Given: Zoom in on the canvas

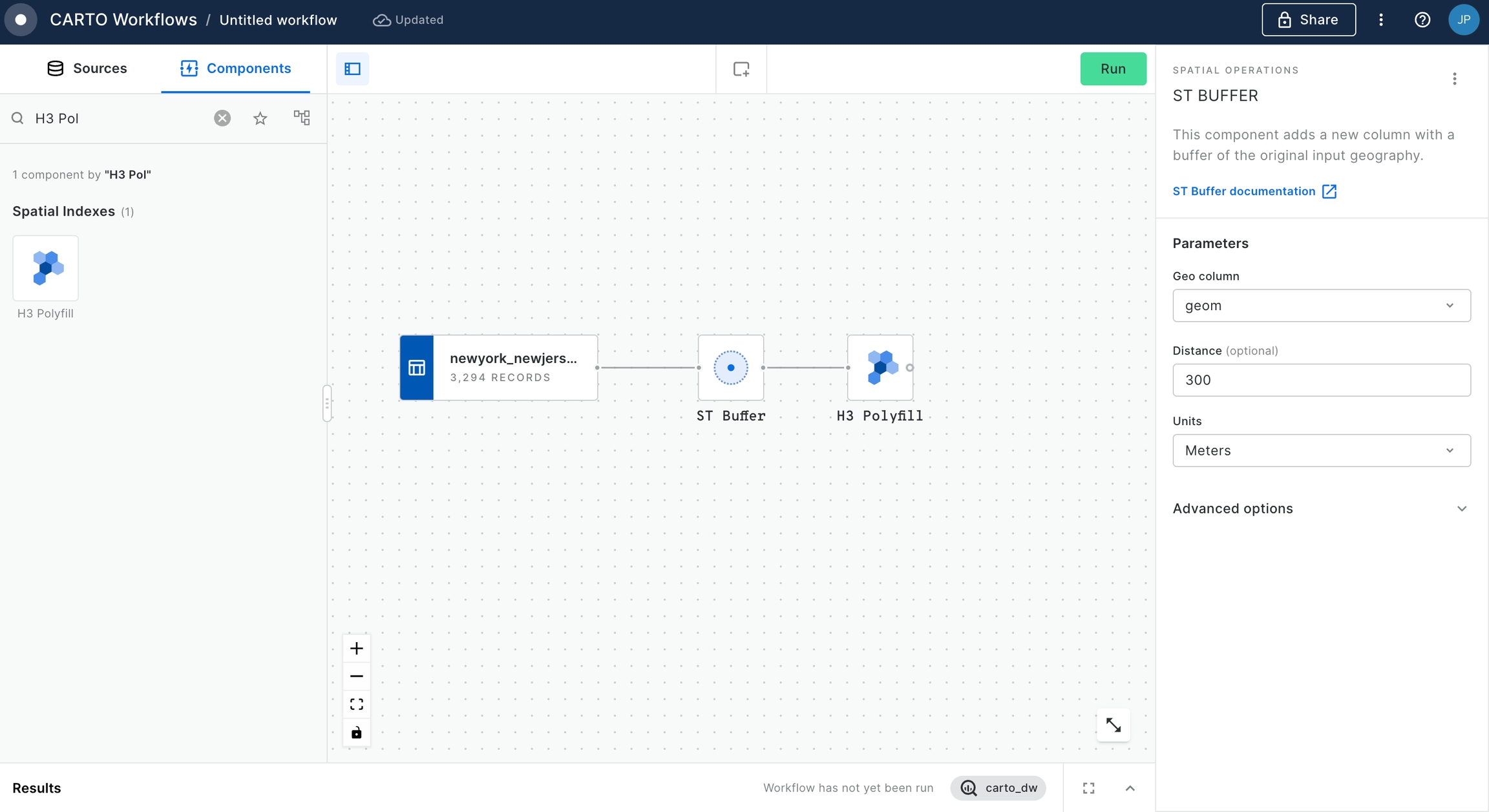Looking at the screenshot, I should click(356, 649).
